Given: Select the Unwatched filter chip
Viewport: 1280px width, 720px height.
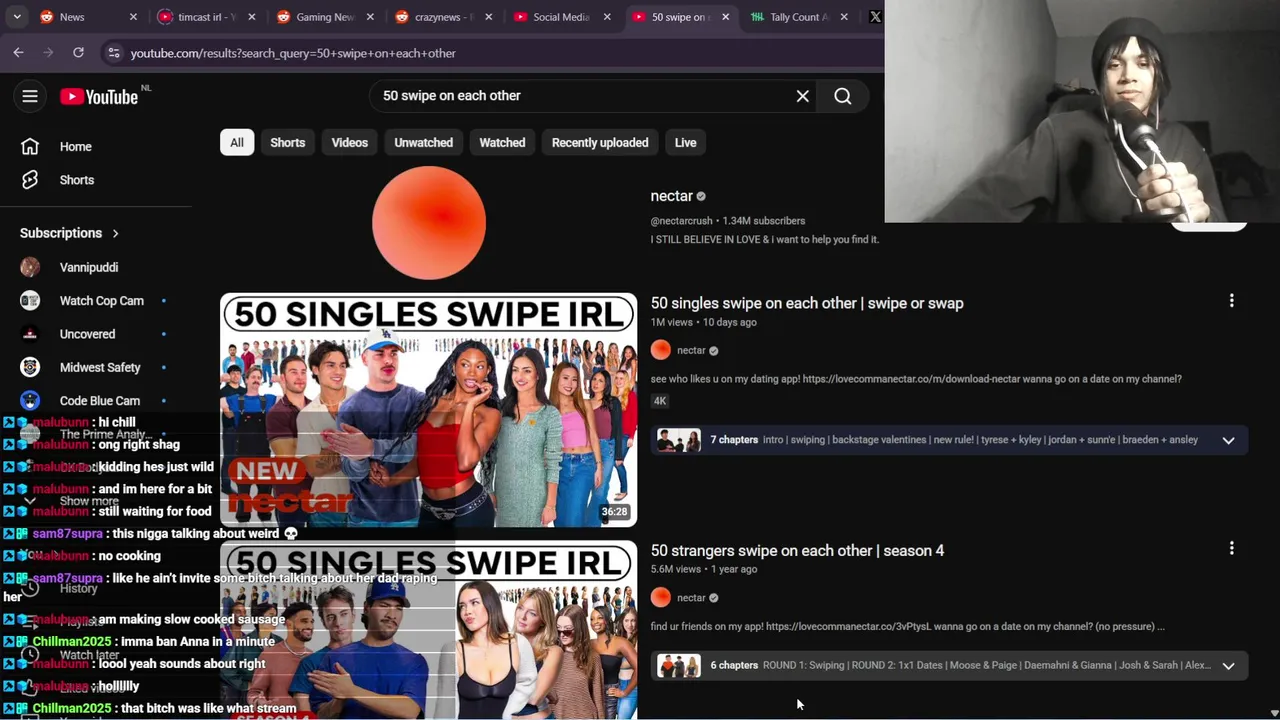Looking at the screenshot, I should (423, 142).
